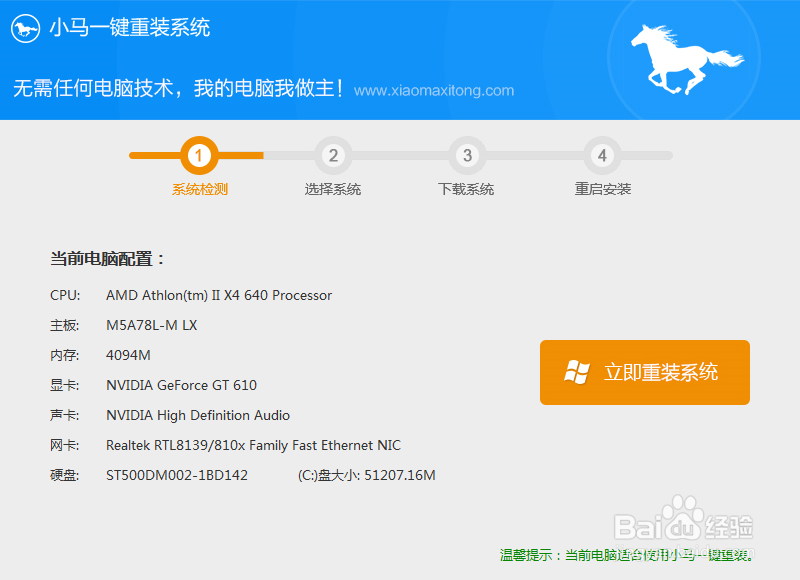Open the www.xiaomaxitong.com link

pos(434,90)
